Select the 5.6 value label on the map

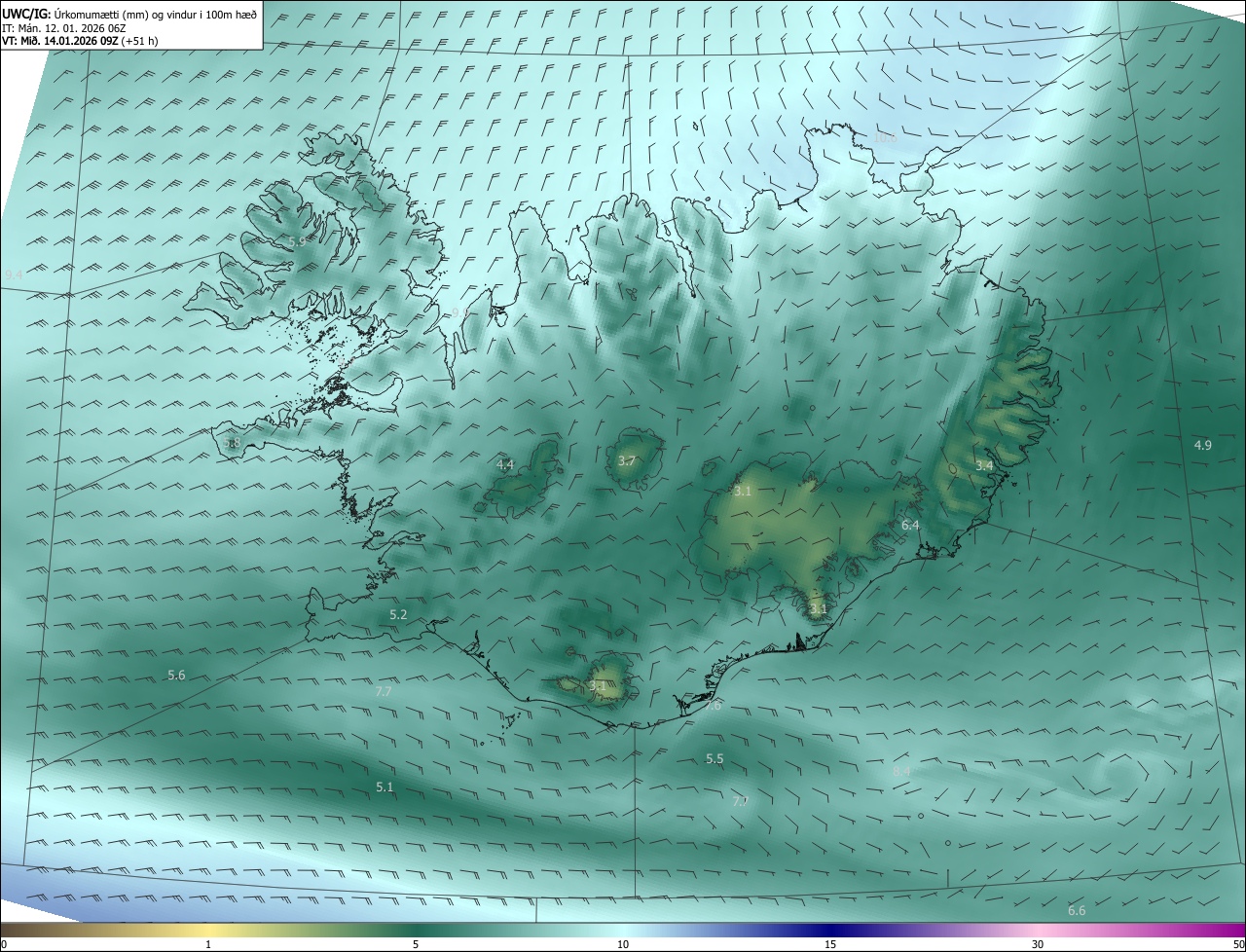click(x=176, y=676)
